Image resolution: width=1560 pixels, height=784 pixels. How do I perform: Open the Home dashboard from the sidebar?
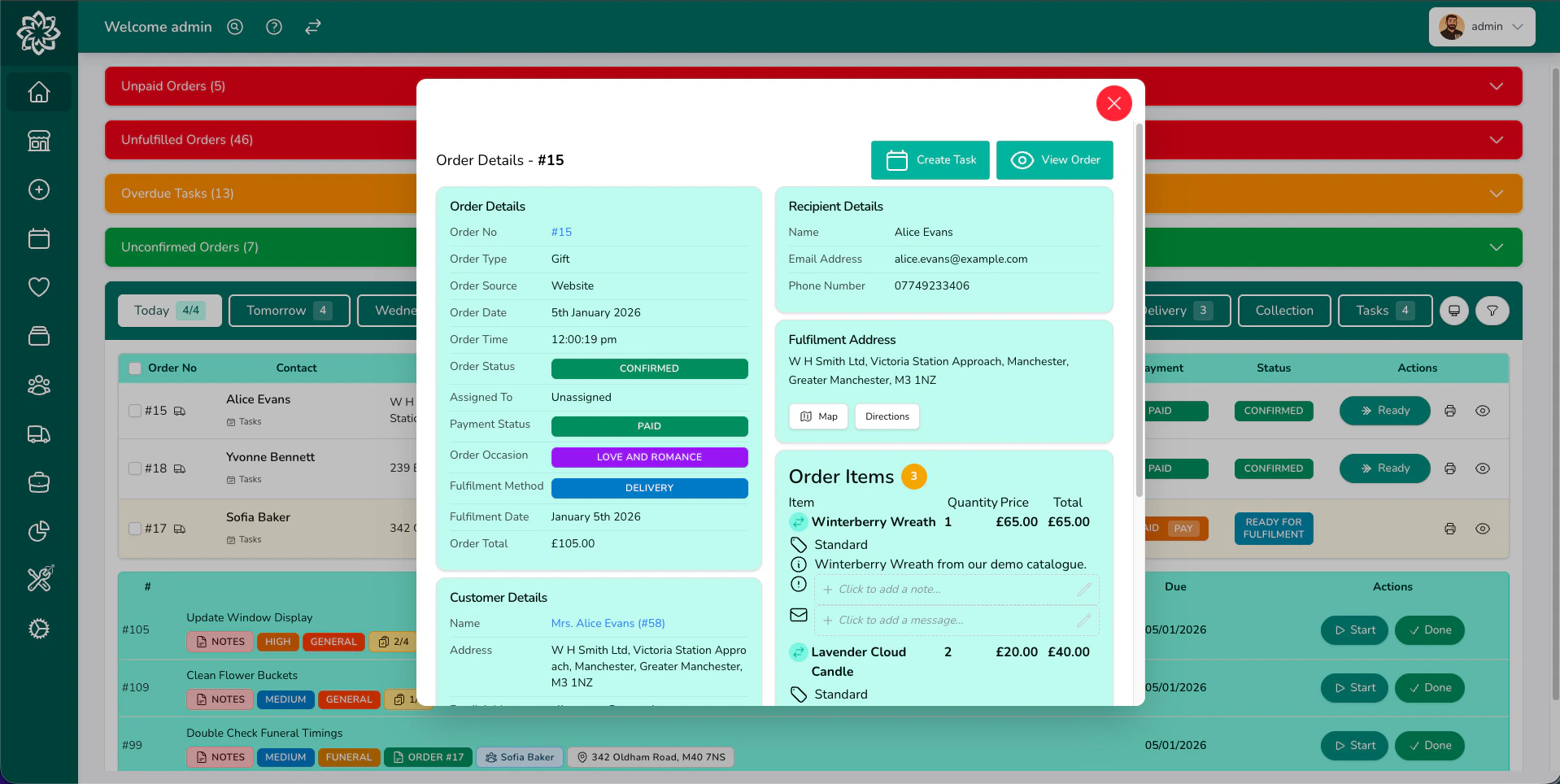point(38,92)
